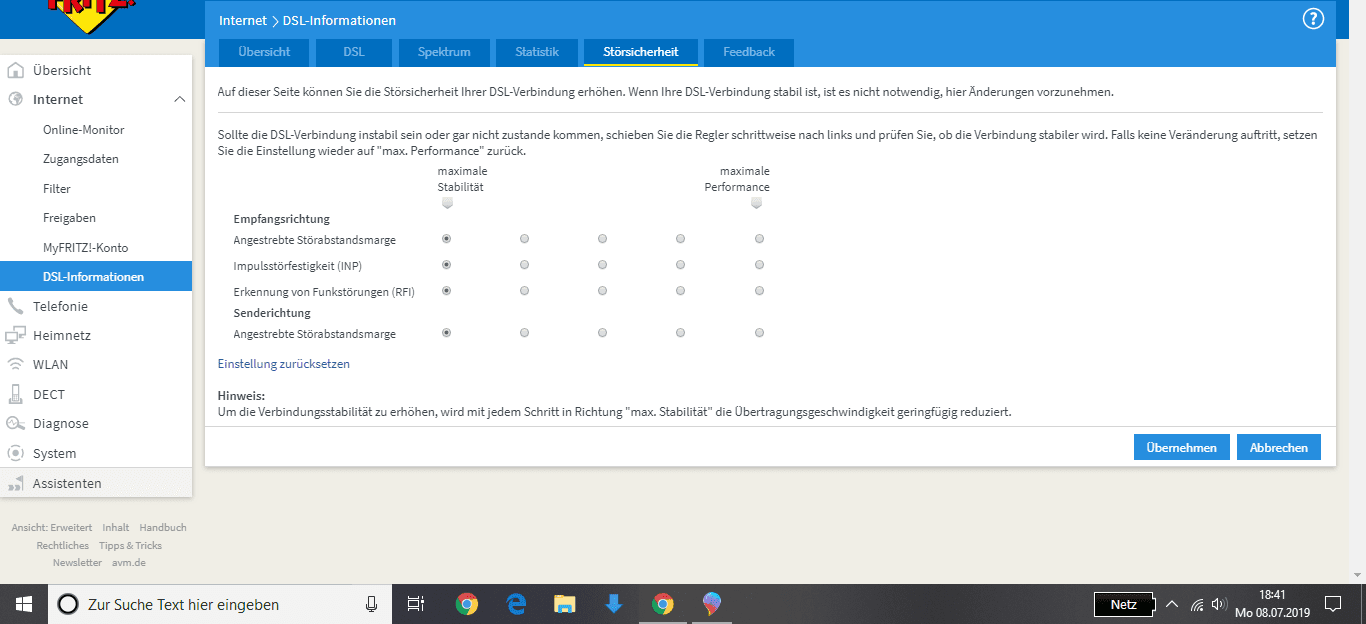Image resolution: width=1366 pixels, height=624 pixels.
Task: Click the Internet breadcrumb in header
Action: pos(243,20)
